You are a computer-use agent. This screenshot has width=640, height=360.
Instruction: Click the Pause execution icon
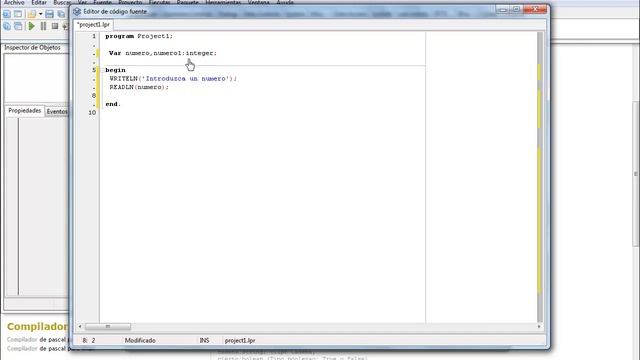pyautogui.click(x=43, y=26)
